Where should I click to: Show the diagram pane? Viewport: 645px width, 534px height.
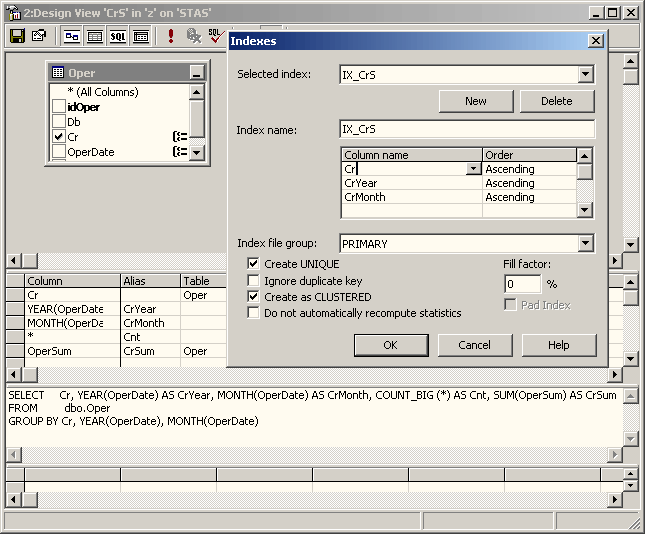click(72, 36)
